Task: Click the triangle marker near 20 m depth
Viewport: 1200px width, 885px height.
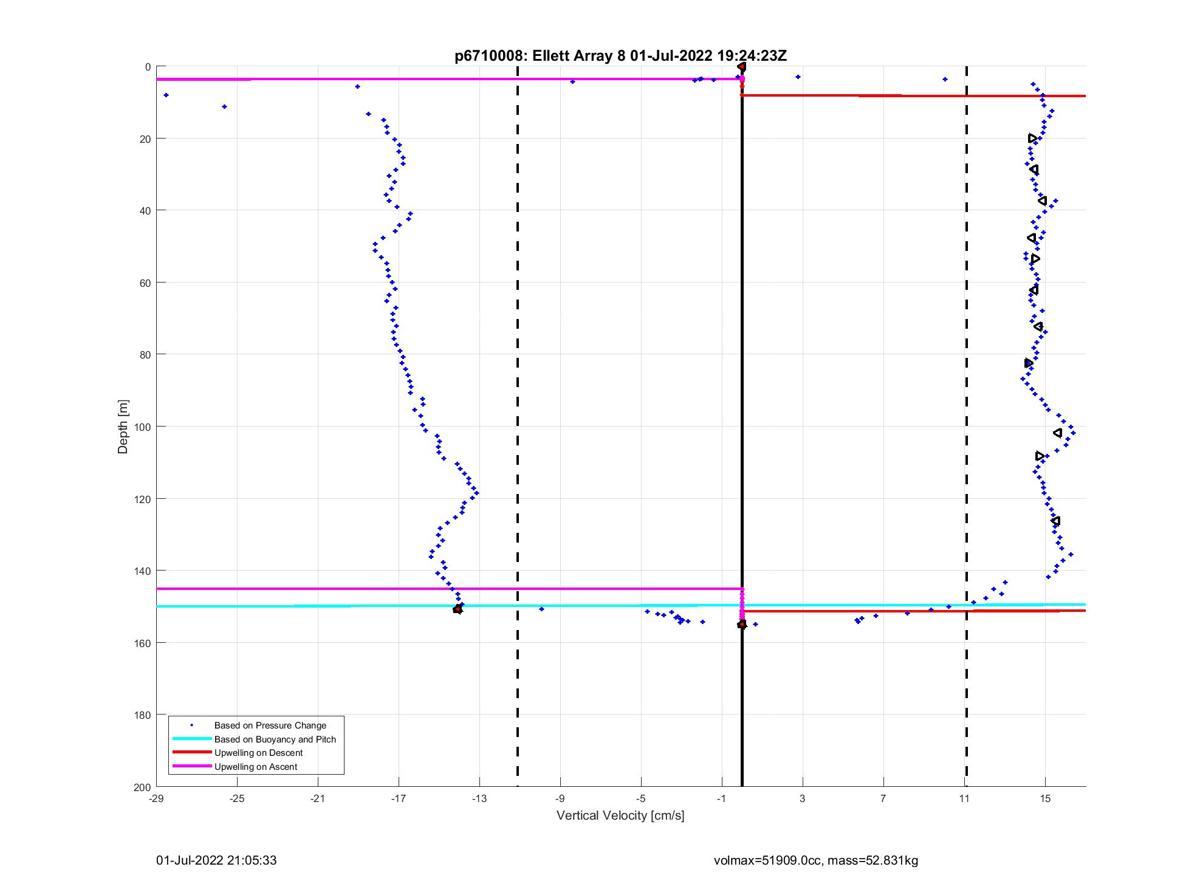Action: (x=1033, y=139)
